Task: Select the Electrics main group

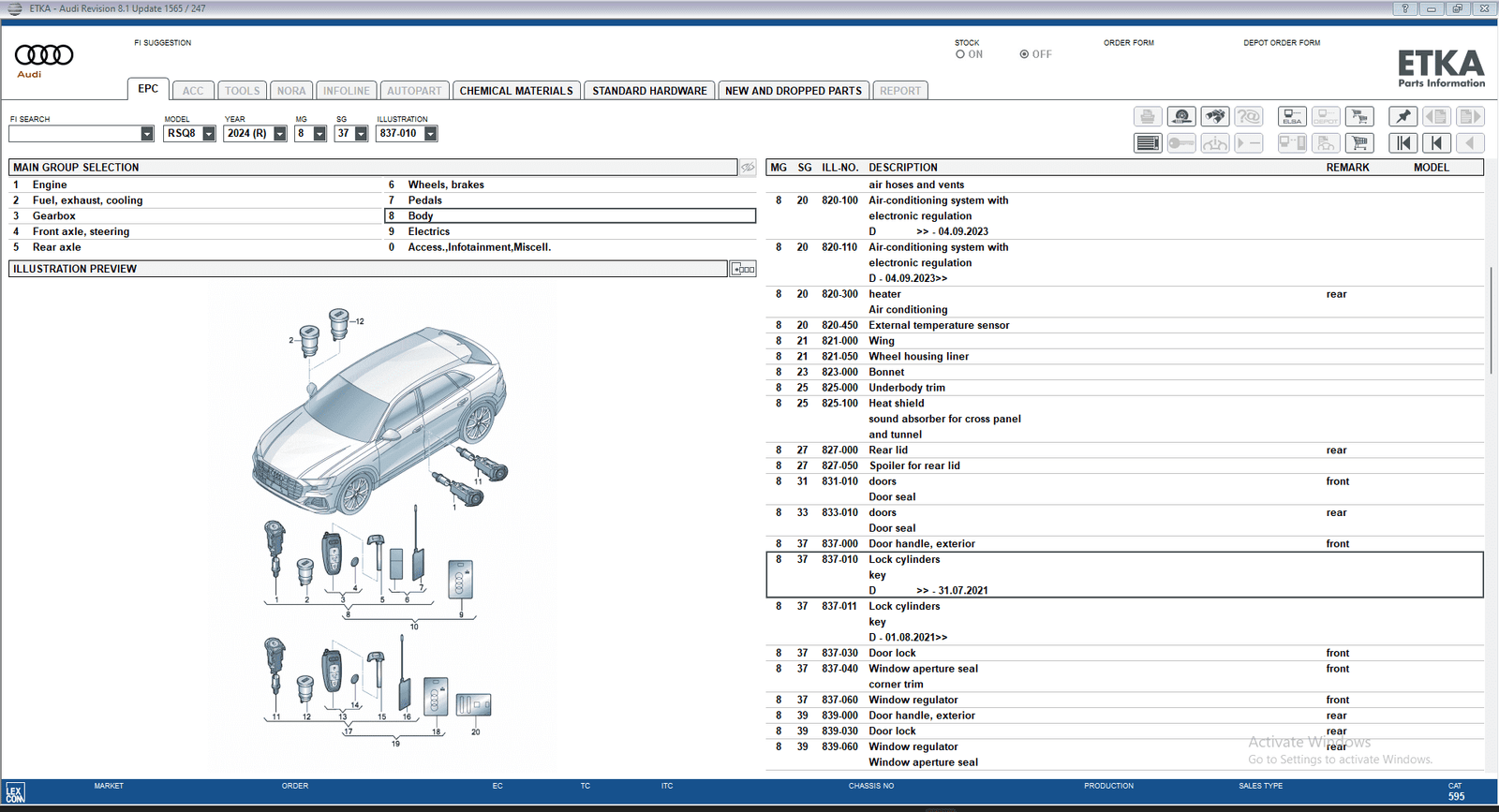Action: point(429,231)
